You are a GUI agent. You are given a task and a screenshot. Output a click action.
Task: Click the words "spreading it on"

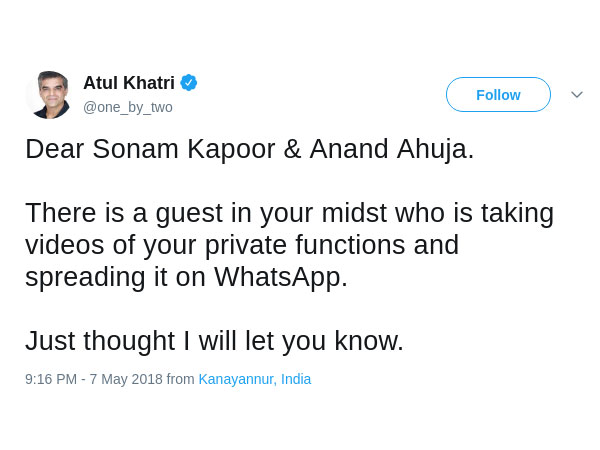coord(116,277)
